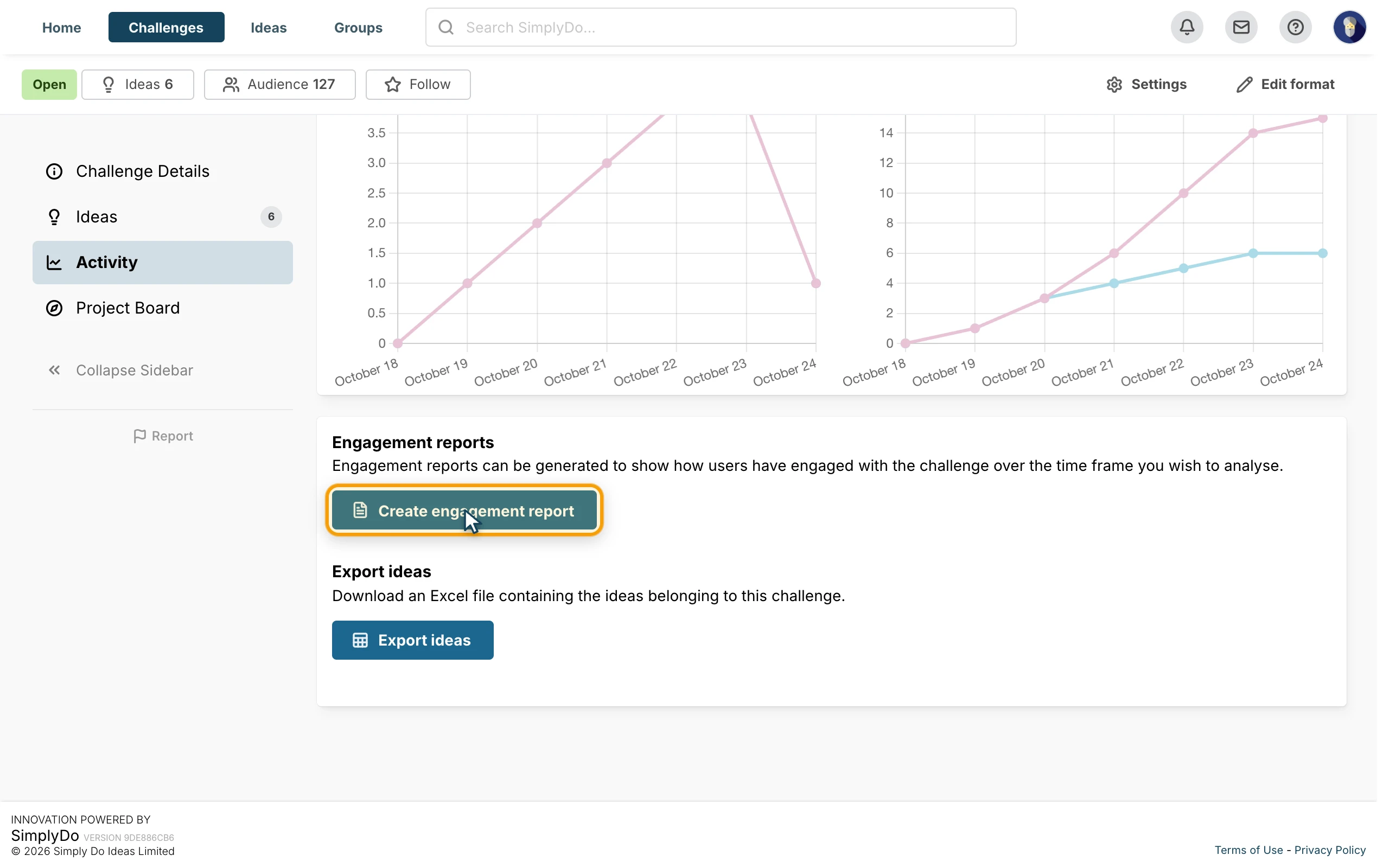Open the user profile avatar

[1349, 27]
